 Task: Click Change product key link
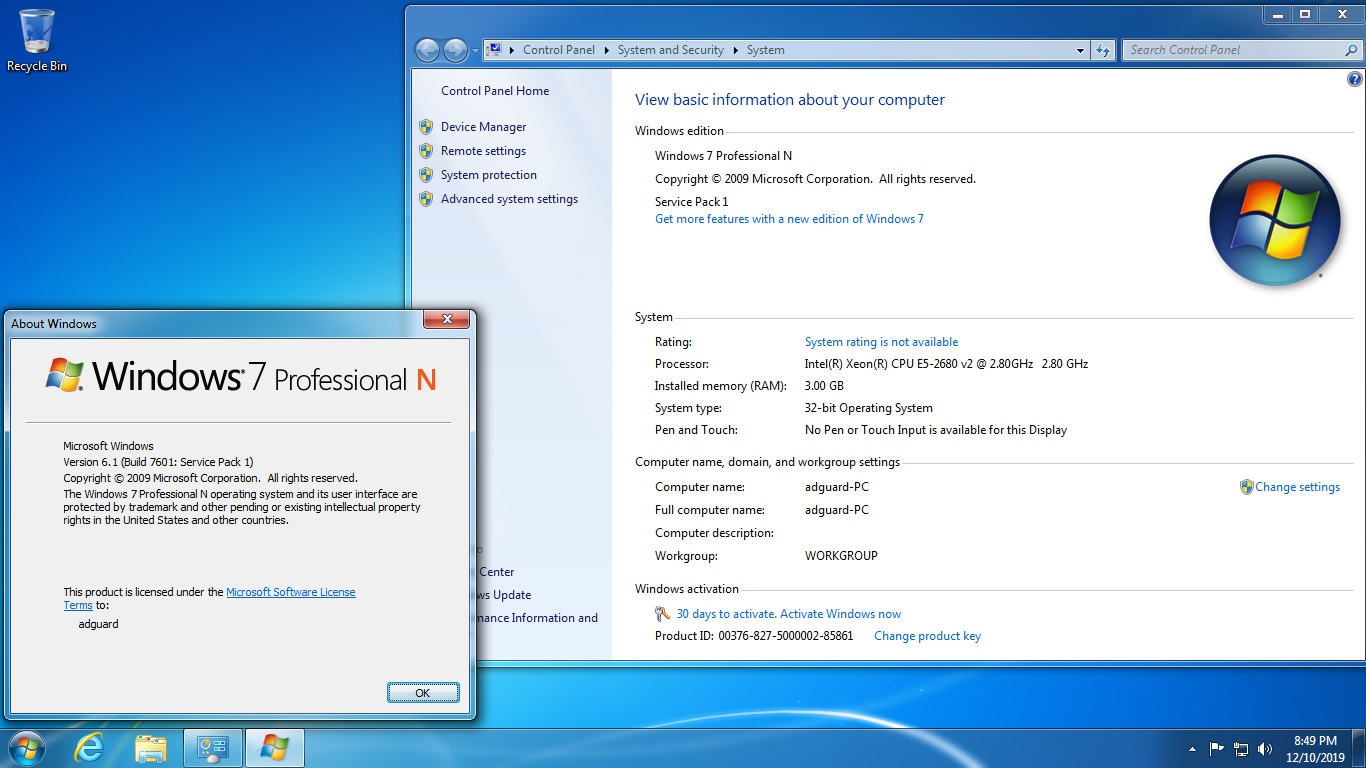pyautogui.click(x=927, y=636)
